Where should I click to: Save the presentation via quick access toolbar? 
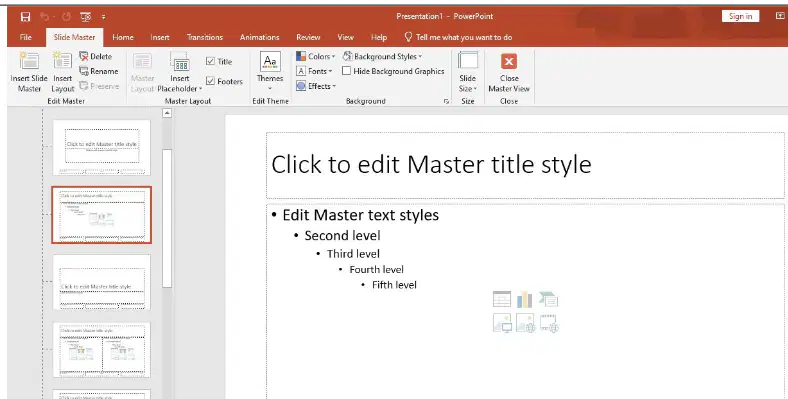(x=25, y=17)
